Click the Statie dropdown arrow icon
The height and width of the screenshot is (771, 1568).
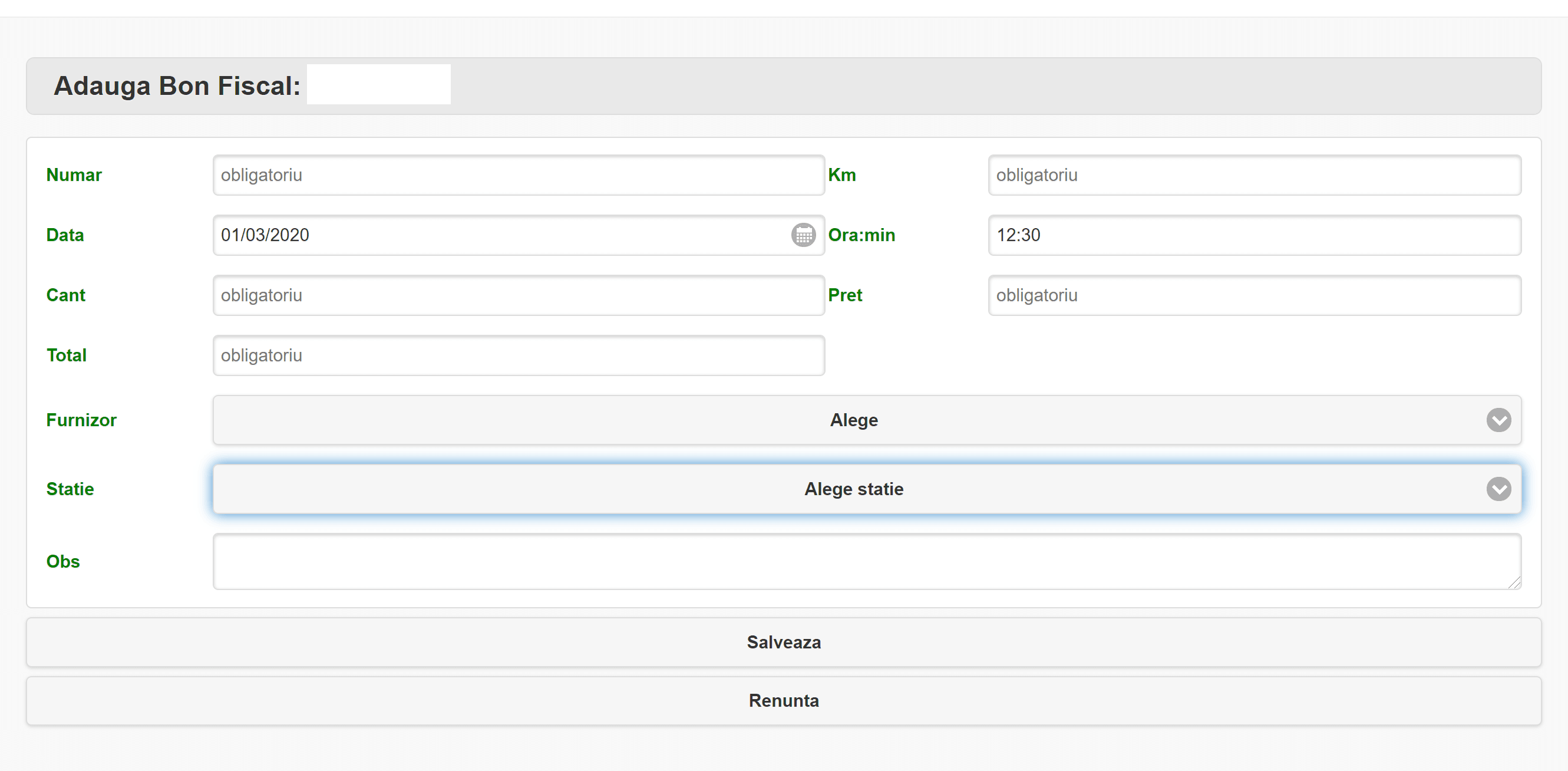(x=1498, y=489)
